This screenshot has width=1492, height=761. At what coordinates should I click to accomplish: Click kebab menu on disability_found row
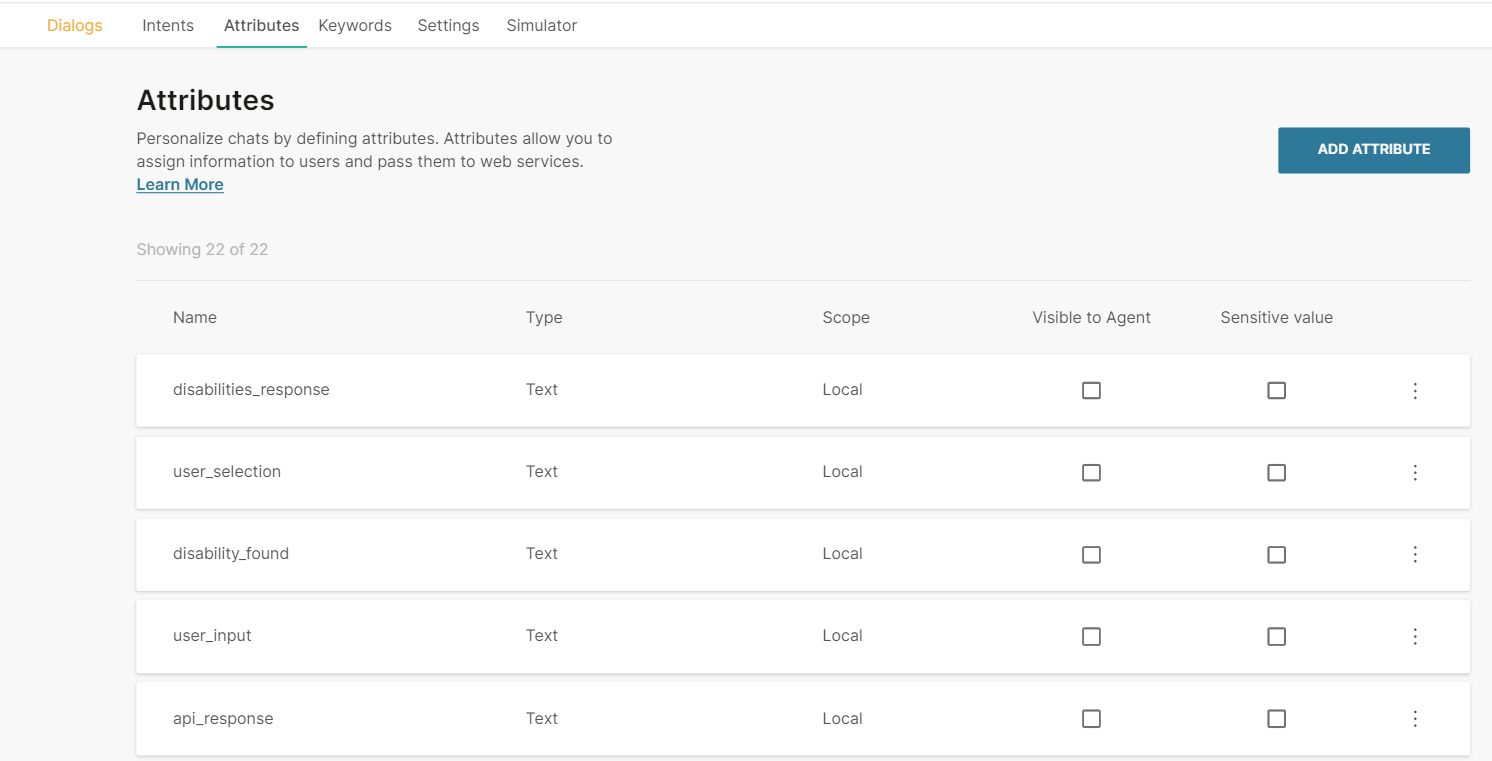(1415, 555)
